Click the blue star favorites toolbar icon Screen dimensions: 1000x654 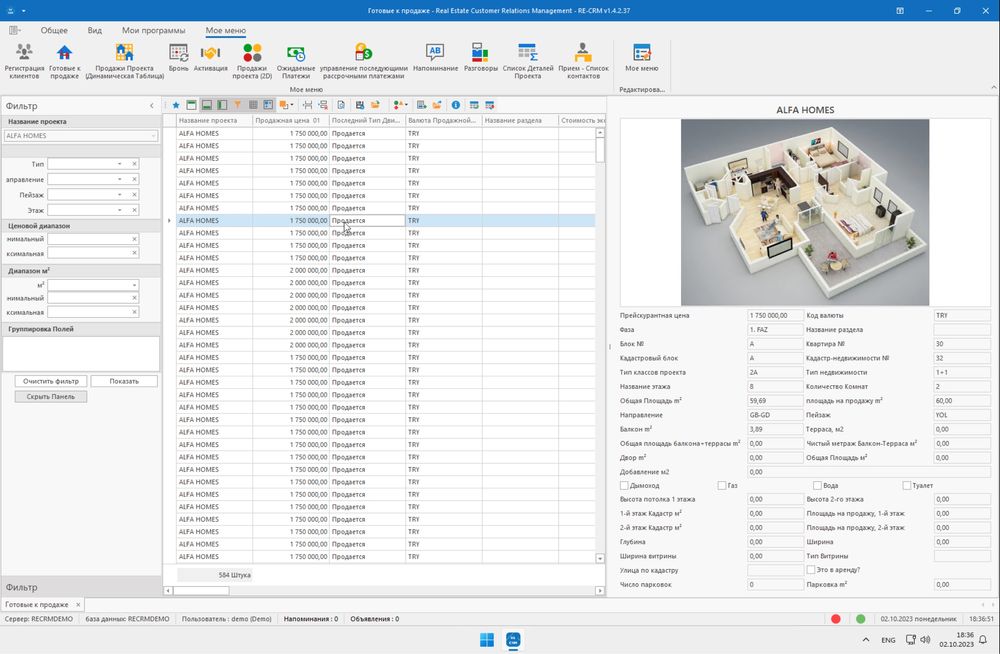(176, 105)
